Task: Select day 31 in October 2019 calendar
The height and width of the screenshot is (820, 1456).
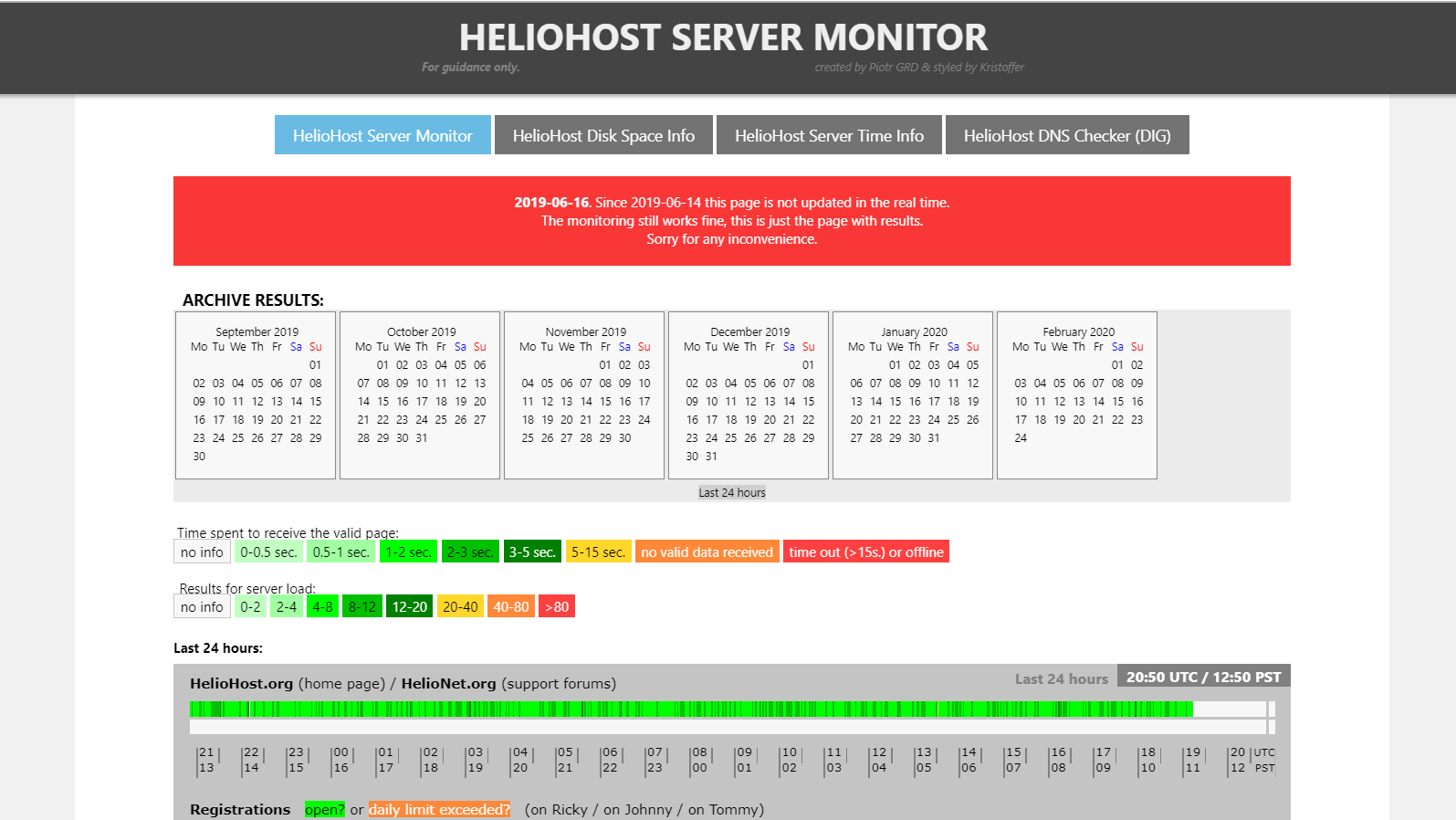Action: (422, 437)
